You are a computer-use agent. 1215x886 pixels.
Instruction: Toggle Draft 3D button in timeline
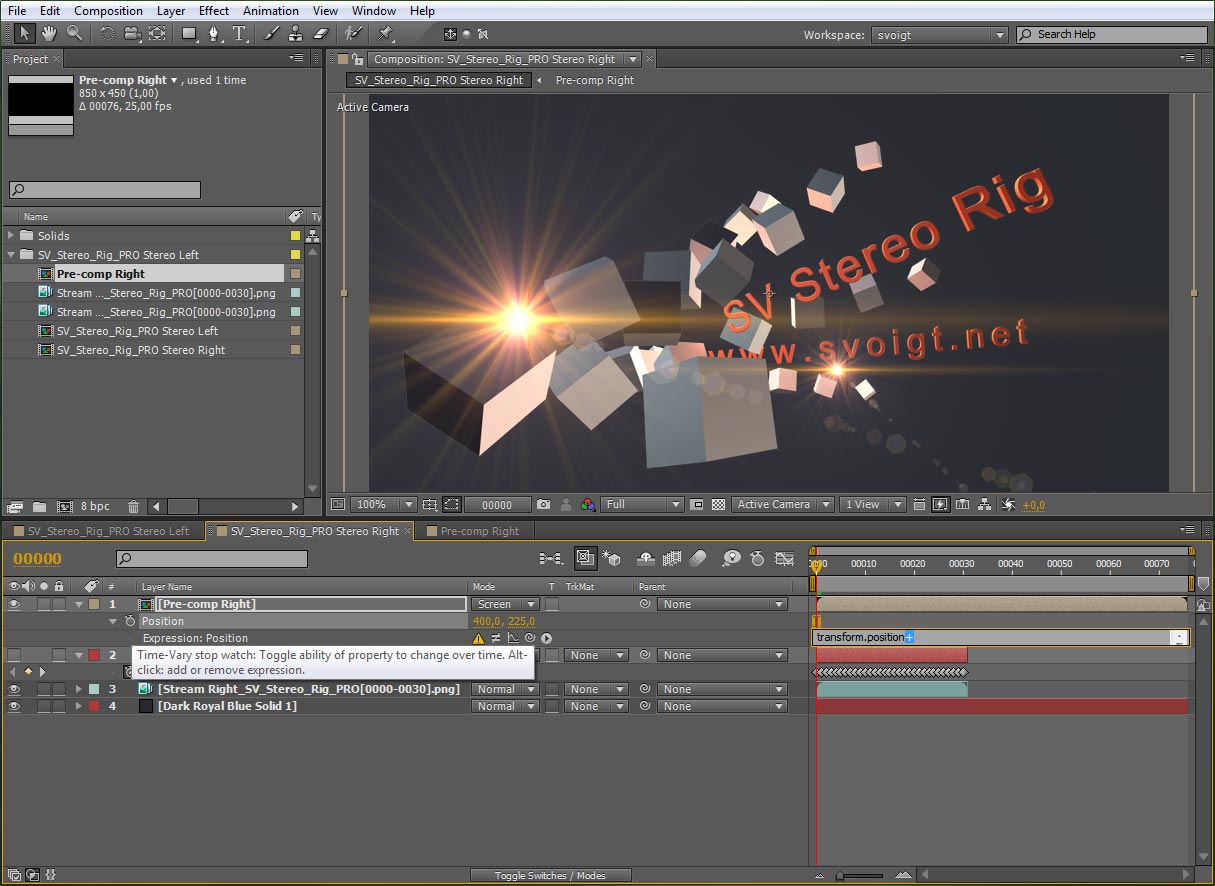tap(612, 558)
